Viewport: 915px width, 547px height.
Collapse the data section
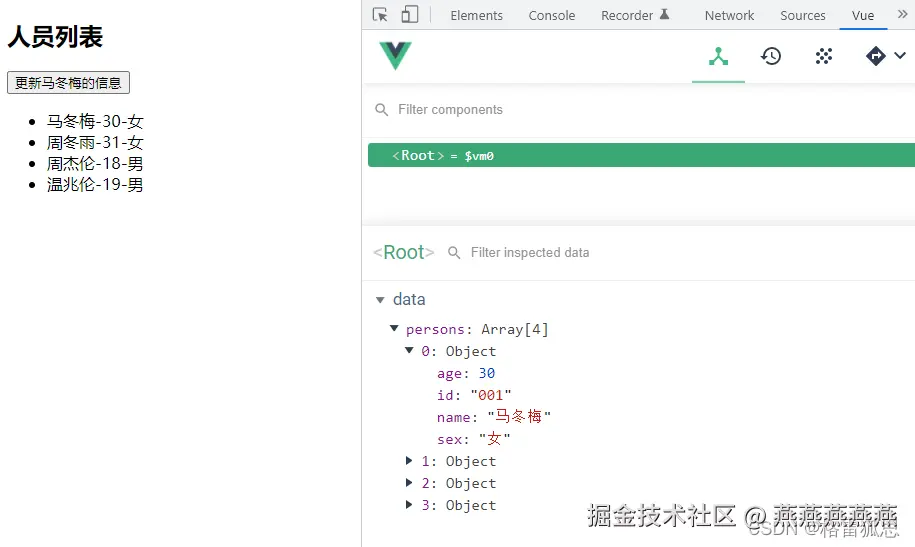(x=380, y=299)
